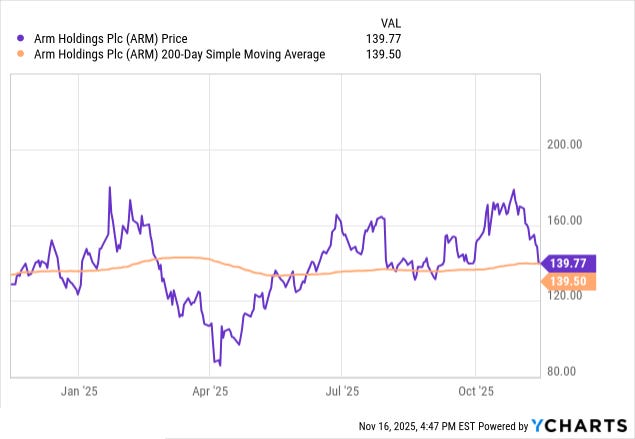Click the 'Nov 16, 2025, 4:47 PM EST' timestamp
The width and height of the screenshot is (635, 439).
[418, 426]
